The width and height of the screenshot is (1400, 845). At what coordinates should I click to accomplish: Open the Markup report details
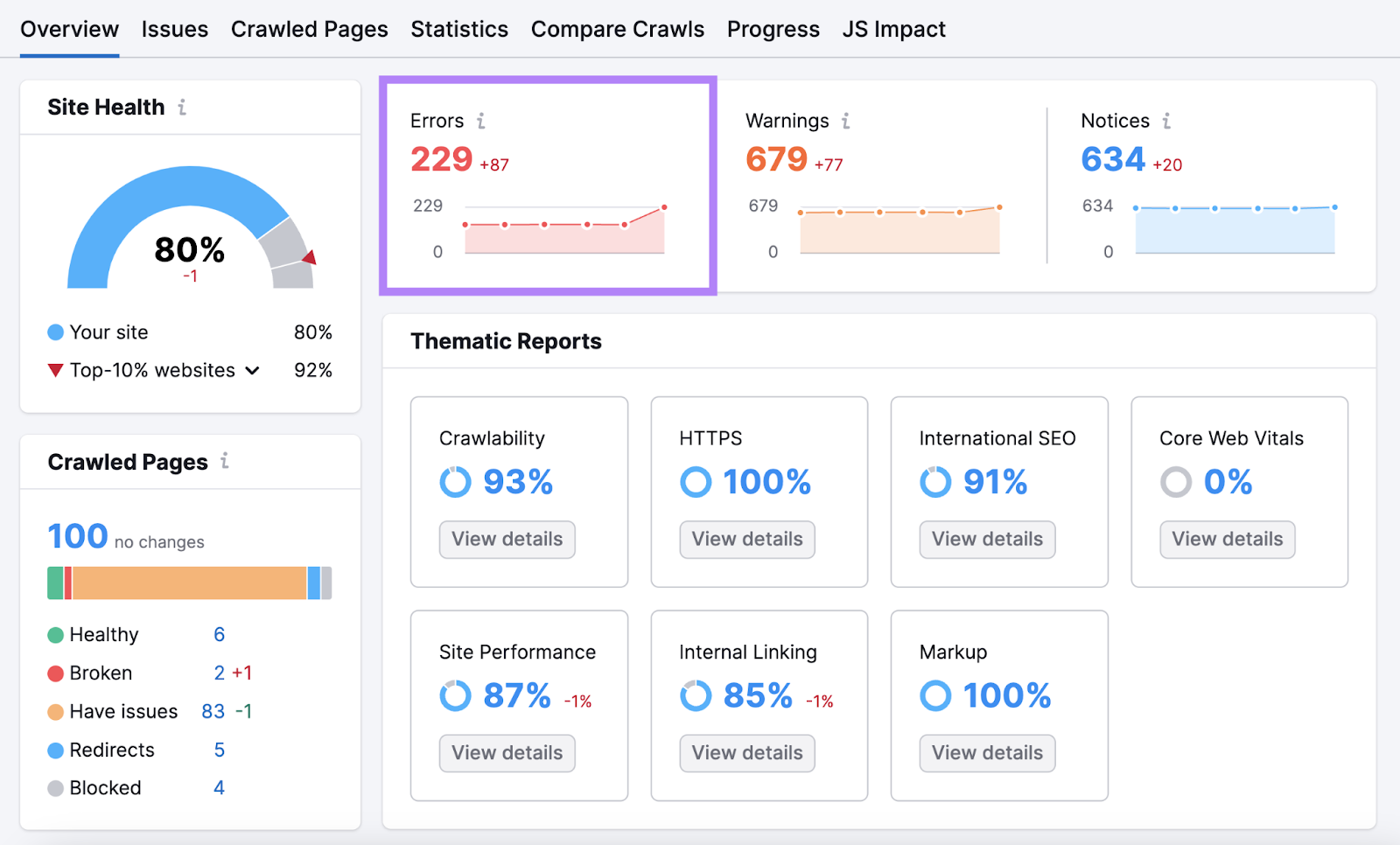(986, 753)
